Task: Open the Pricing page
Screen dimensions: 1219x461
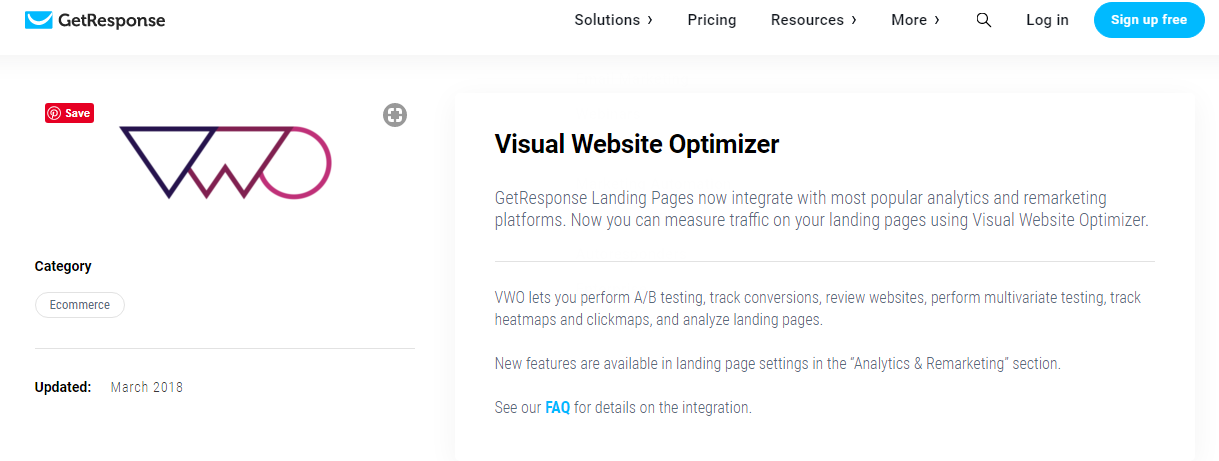Action: 712,20
